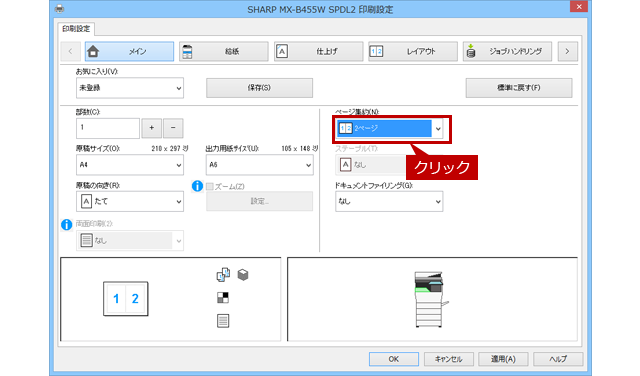Click the black-and-white checker icon

(x=223, y=298)
